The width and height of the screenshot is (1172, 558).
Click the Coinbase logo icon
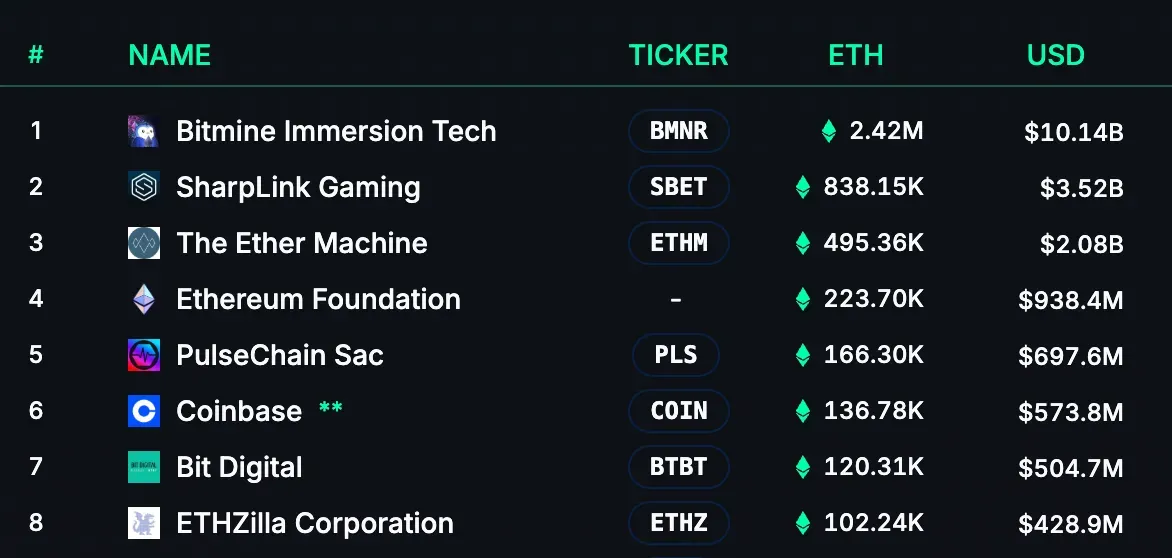click(x=144, y=411)
